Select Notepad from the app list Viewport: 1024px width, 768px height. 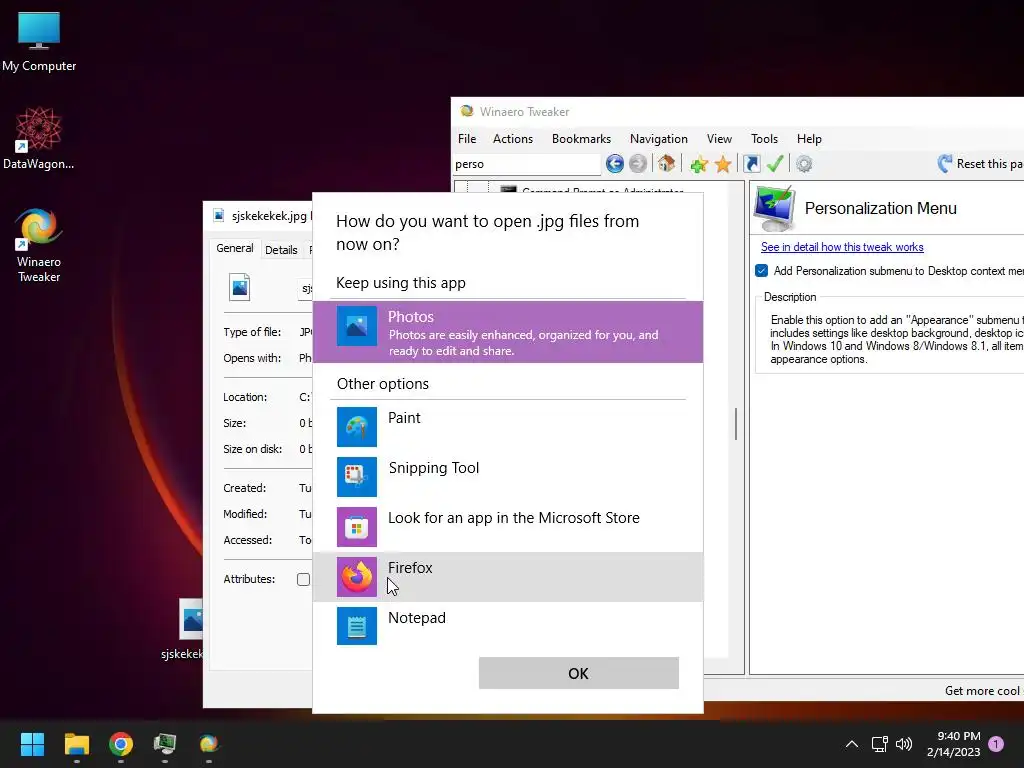coord(508,626)
